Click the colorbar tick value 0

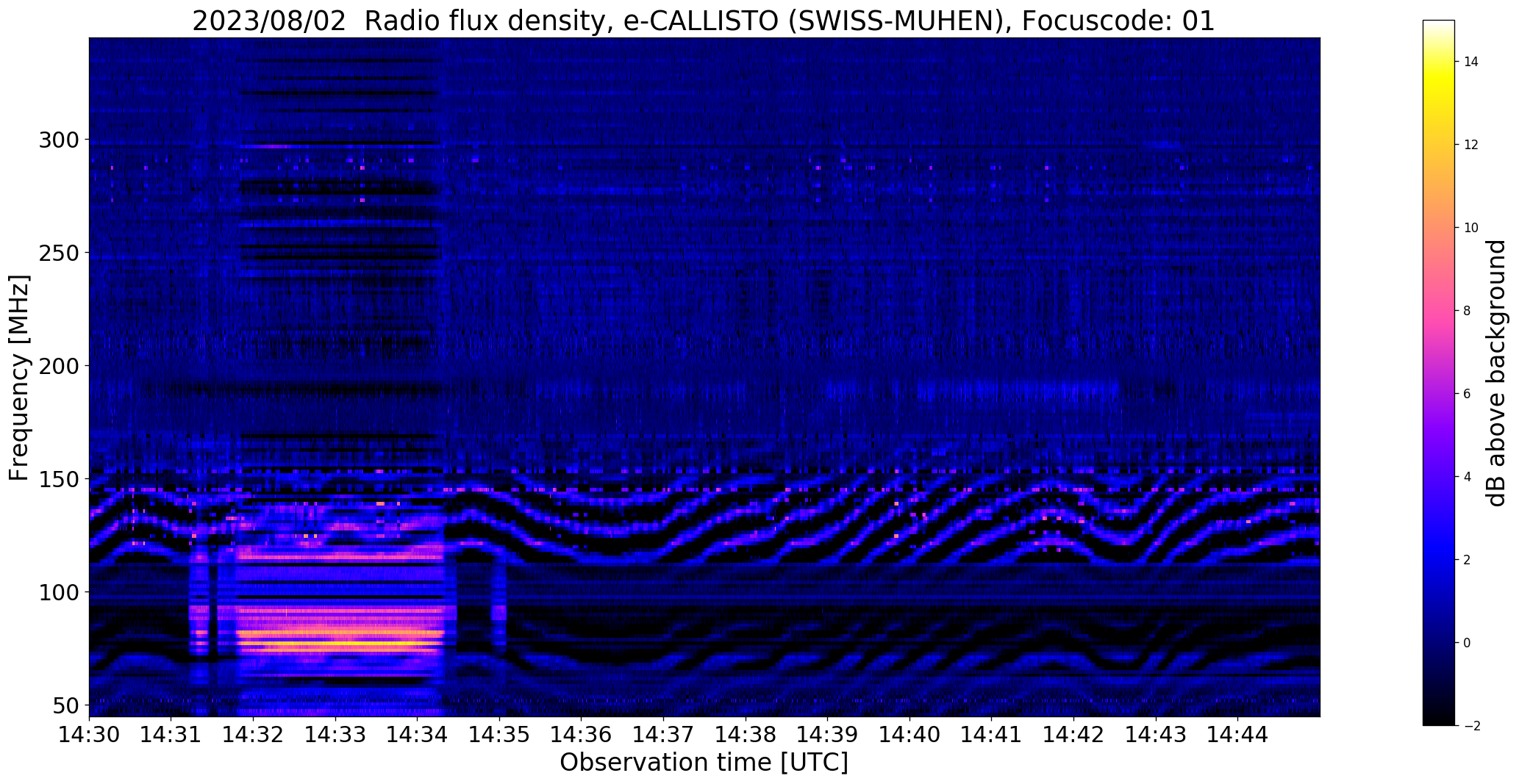click(x=1468, y=643)
